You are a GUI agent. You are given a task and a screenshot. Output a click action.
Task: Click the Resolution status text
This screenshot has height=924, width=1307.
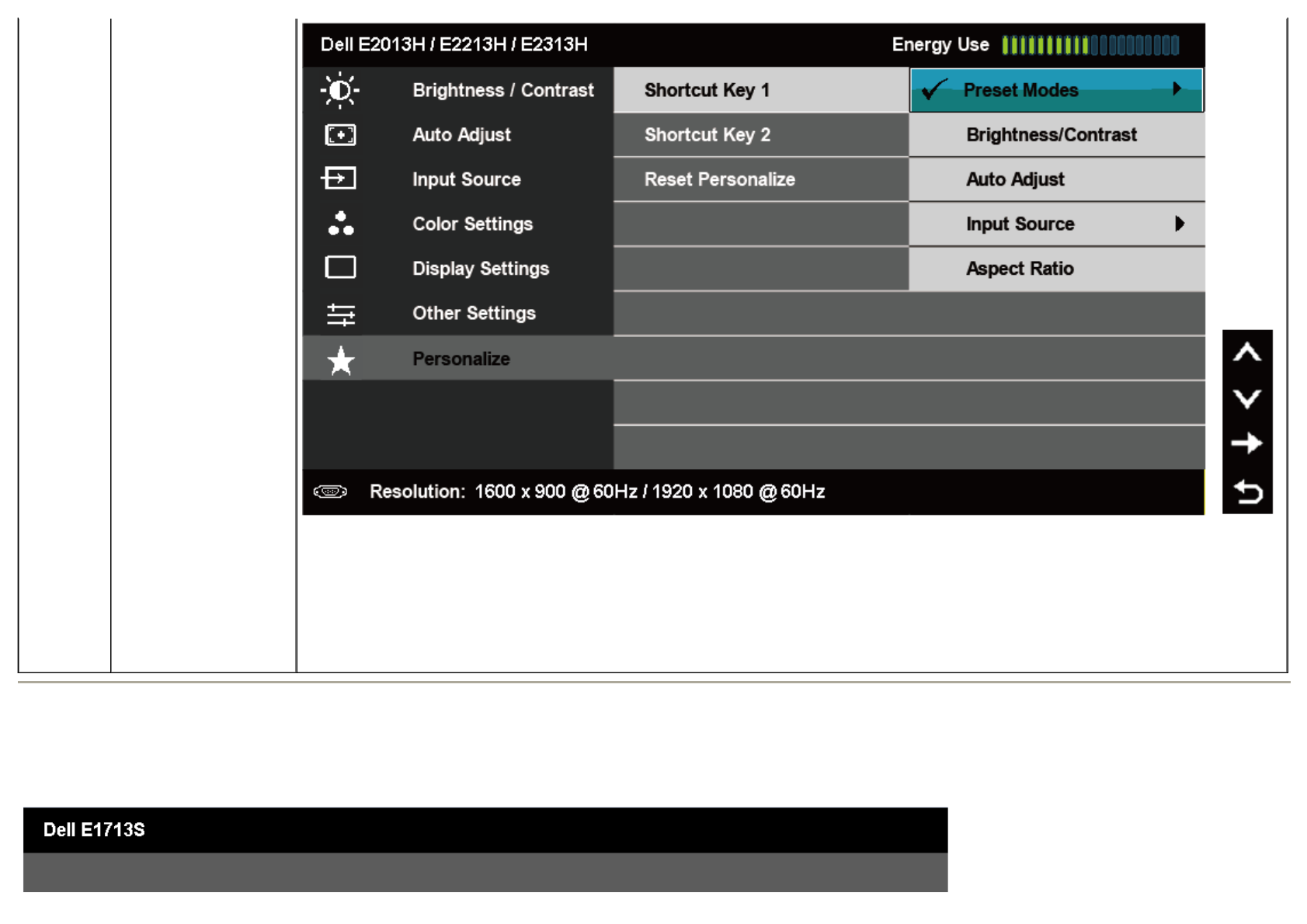click(597, 492)
